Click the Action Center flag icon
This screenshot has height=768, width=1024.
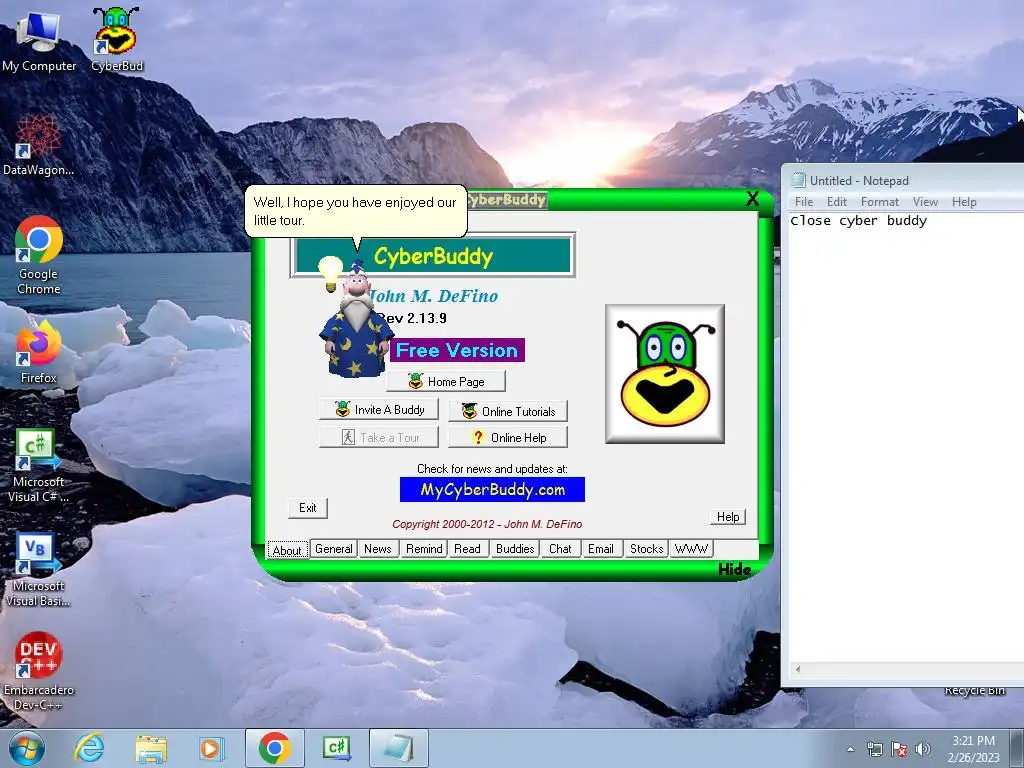pos(899,749)
